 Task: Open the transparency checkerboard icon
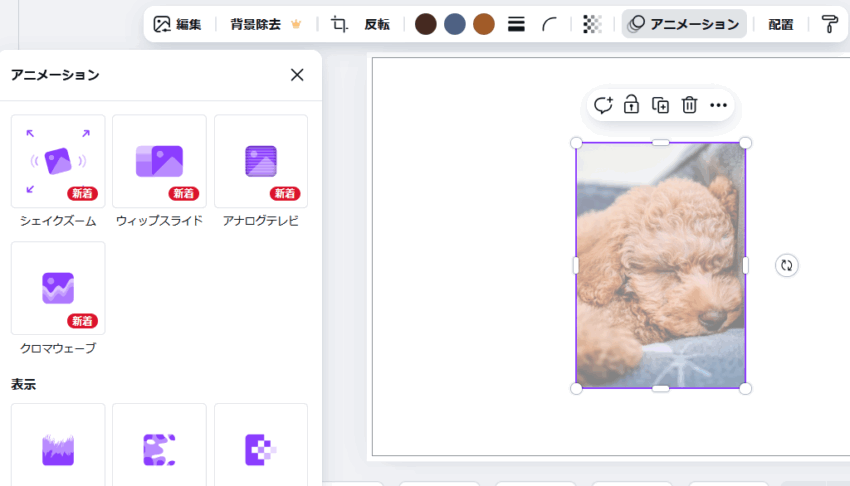[592, 24]
